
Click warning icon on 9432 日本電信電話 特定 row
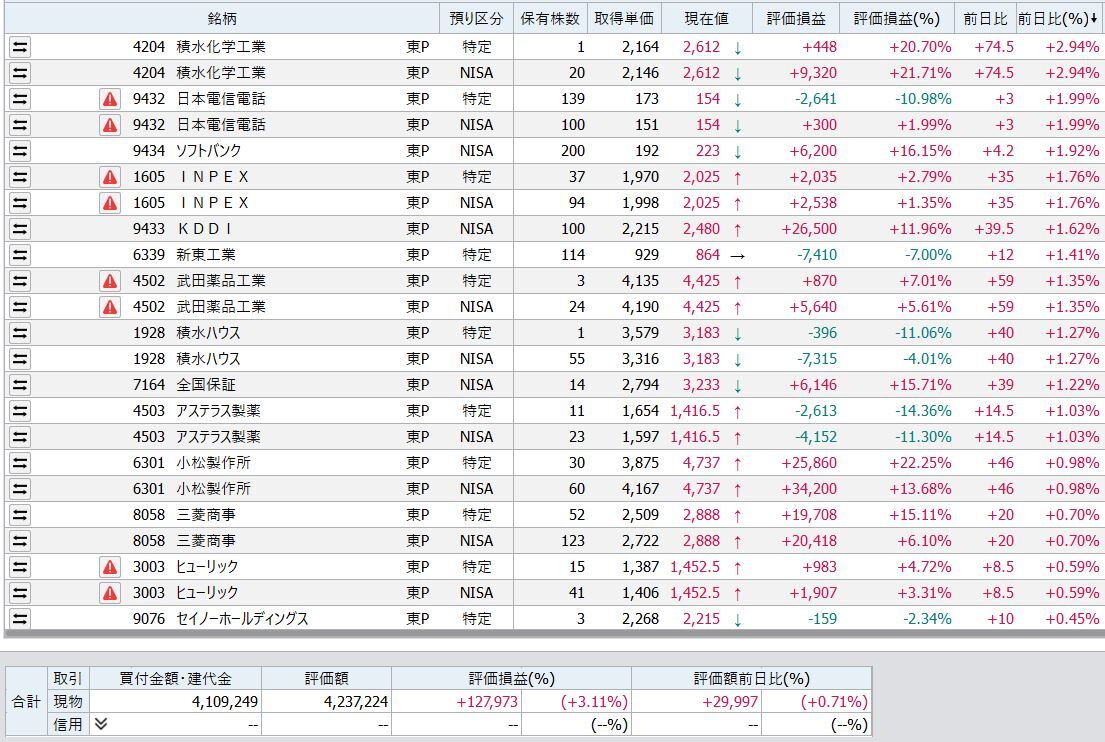pyautogui.click(x=110, y=99)
